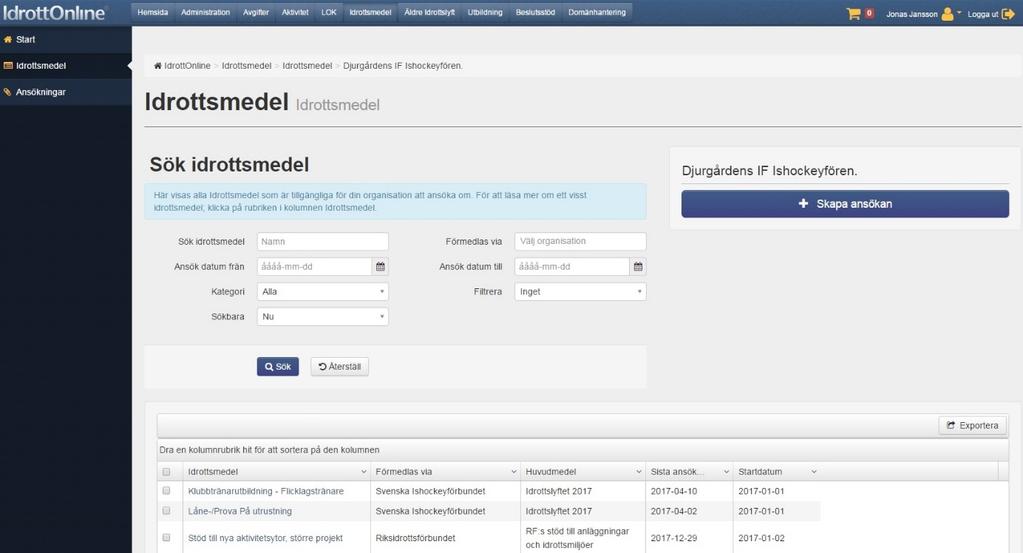Open calendar picker for Ansök datum från
The image size is (1023, 553).
pos(380,267)
